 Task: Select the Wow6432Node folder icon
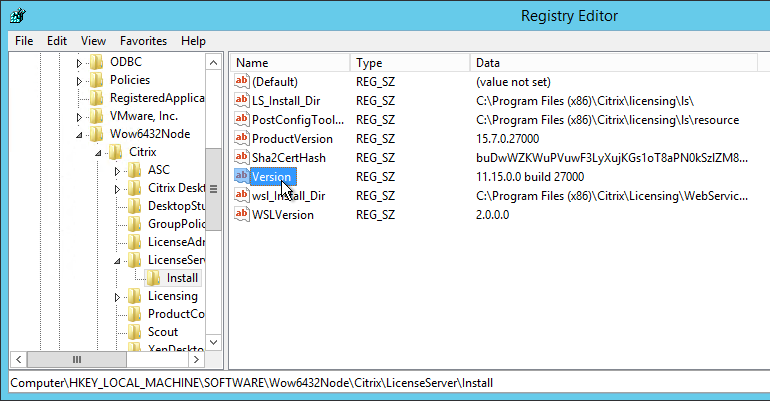pos(97,134)
